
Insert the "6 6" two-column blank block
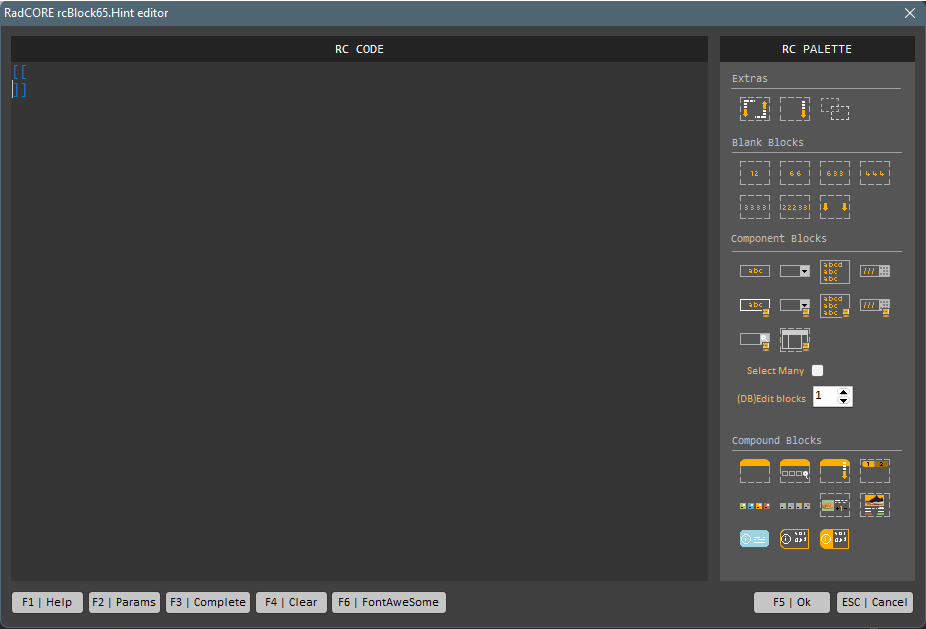coord(795,173)
